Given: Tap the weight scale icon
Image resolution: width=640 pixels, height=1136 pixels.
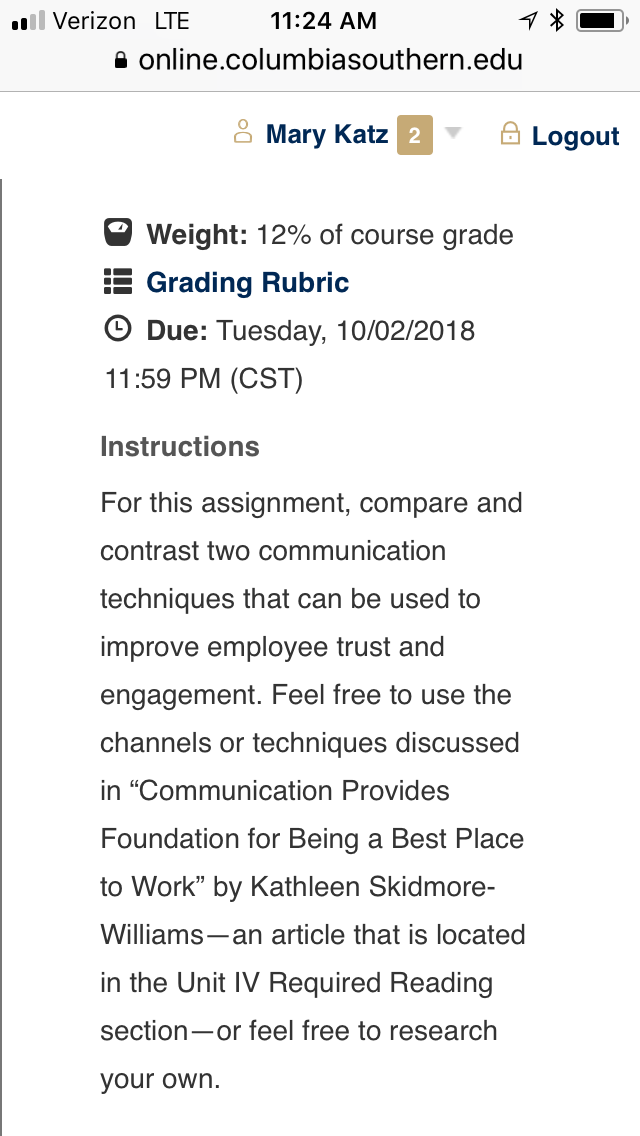Looking at the screenshot, I should [x=117, y=233].
